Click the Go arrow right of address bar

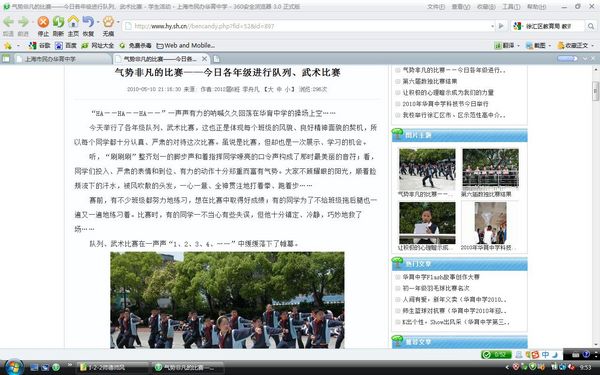[501, 26]
